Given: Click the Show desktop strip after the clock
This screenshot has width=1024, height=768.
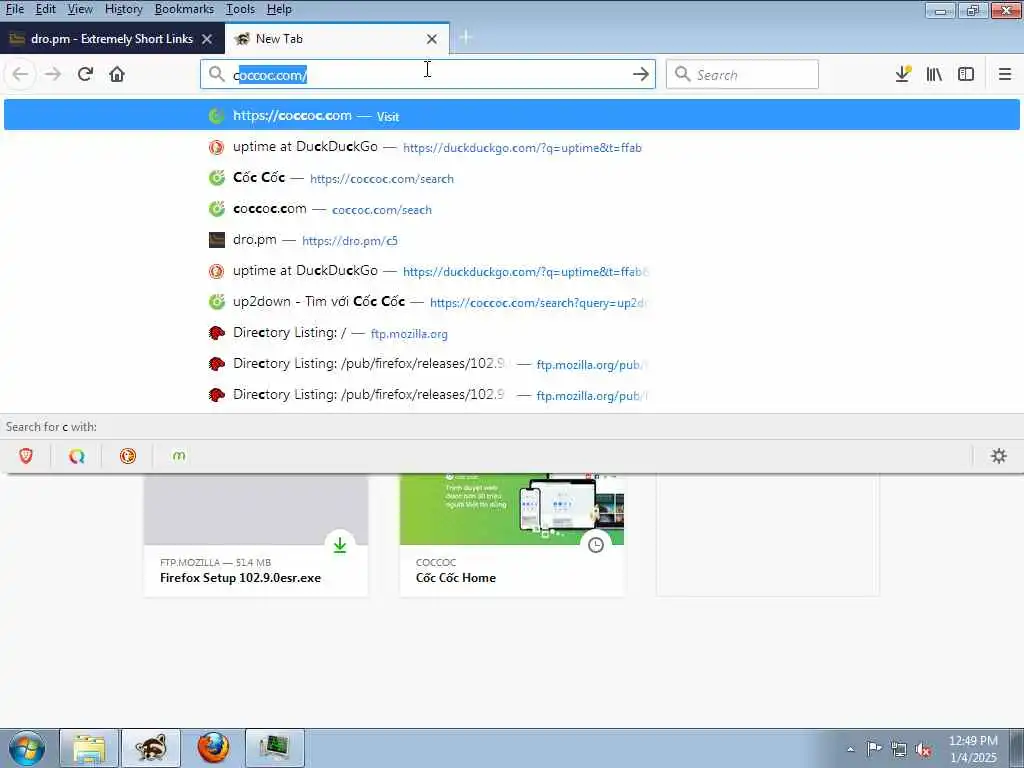Looking at the screenshot, I should (1017, 748).
